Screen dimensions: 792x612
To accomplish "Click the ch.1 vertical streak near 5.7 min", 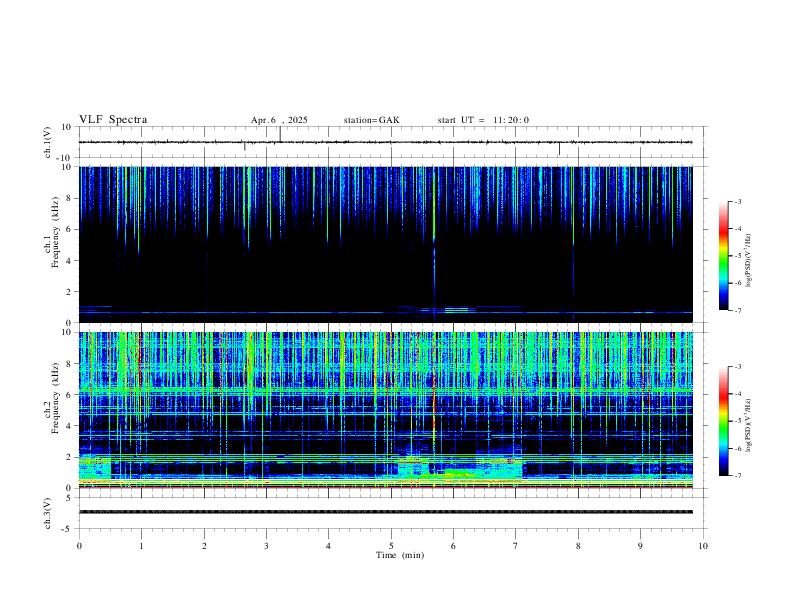I will (434, 242).
